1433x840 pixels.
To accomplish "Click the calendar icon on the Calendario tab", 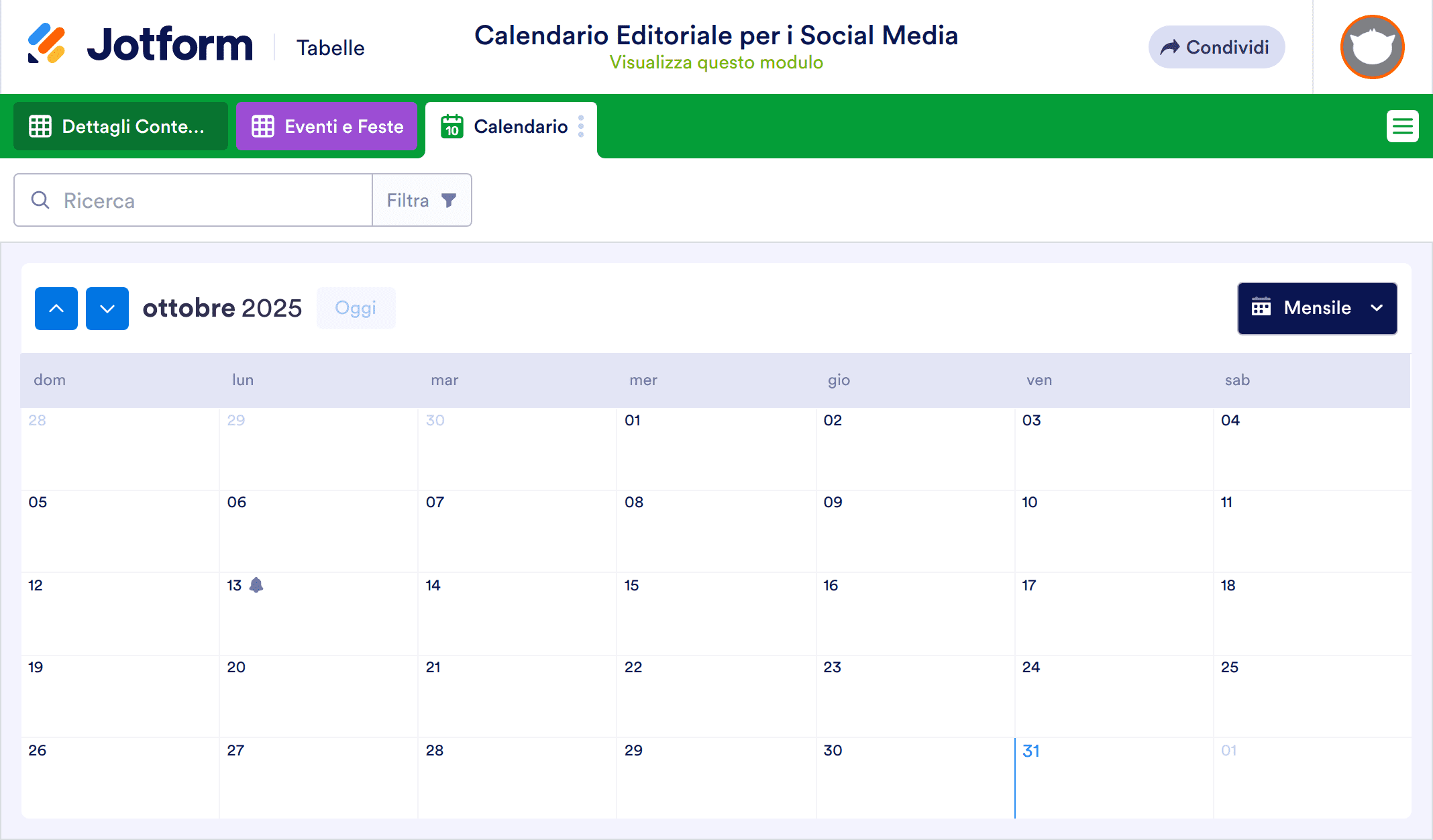I will (452, 127).
